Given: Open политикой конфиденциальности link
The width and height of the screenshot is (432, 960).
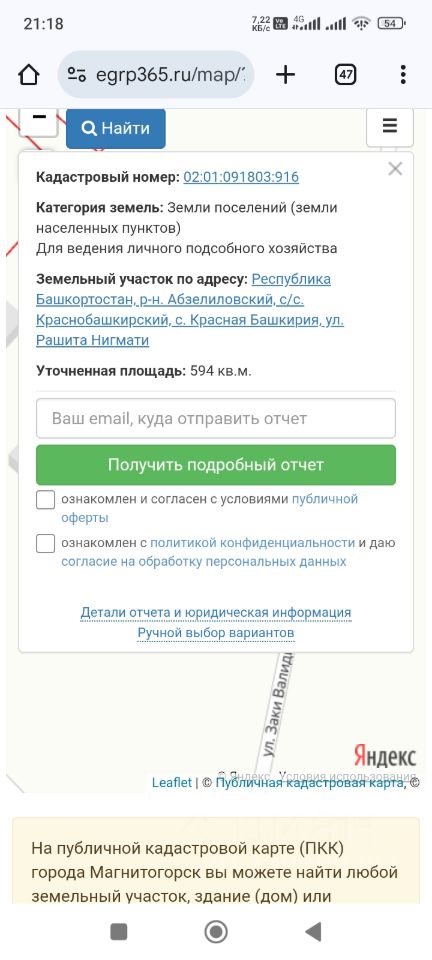Looking at the screenshot, I should [x=252, y=542].
